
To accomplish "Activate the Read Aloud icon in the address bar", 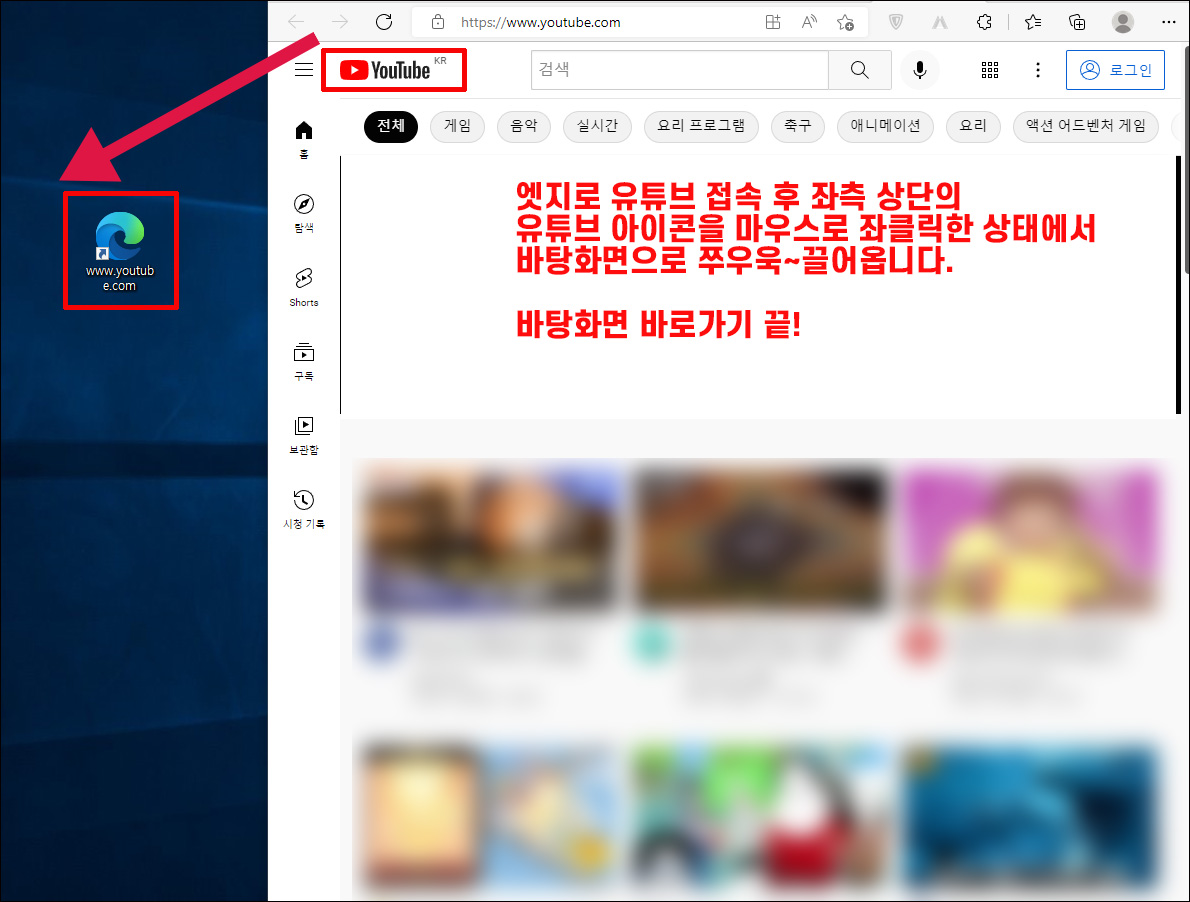I will tap(809, 22).
